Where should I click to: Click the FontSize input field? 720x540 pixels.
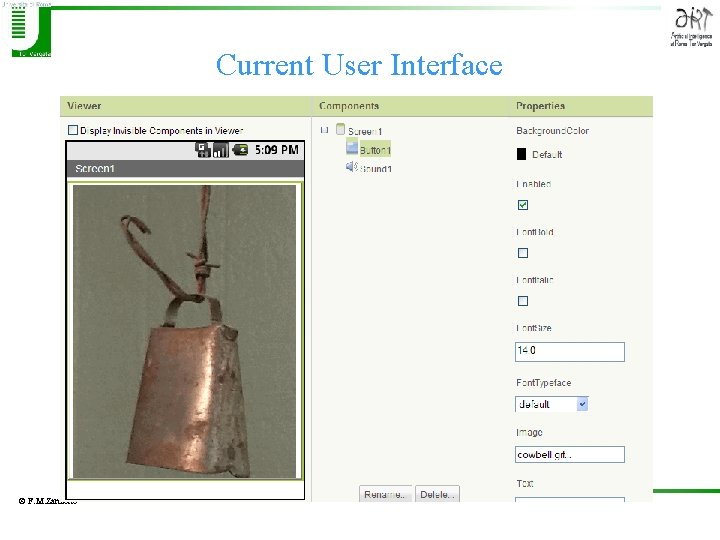570,352
